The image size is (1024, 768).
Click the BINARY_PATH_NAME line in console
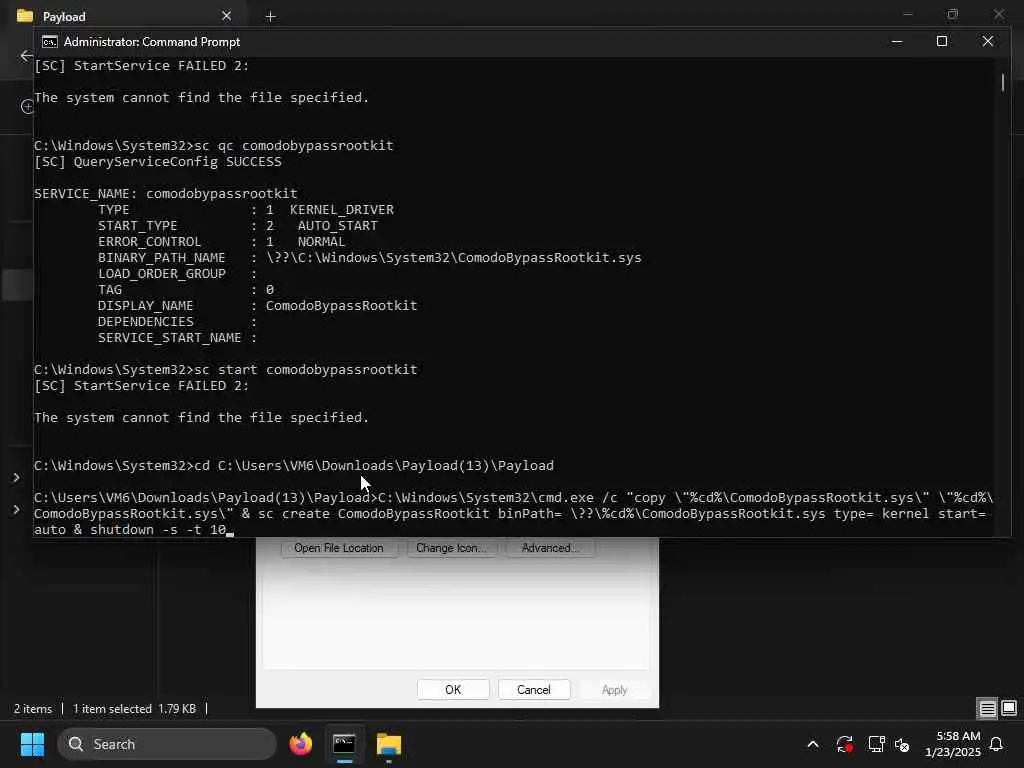pos(370,257)
